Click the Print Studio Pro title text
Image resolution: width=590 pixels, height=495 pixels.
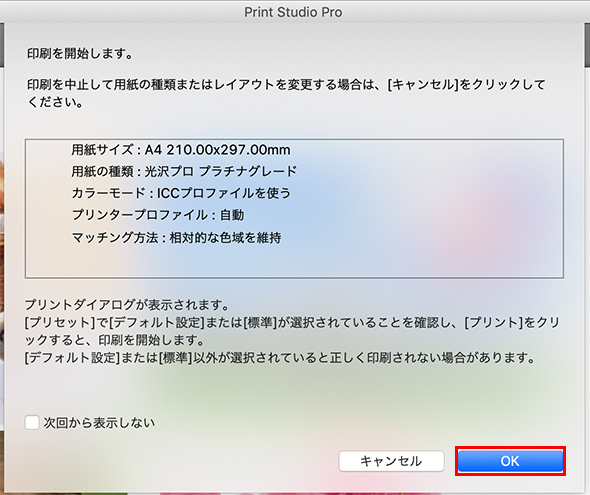click(293, 12)
